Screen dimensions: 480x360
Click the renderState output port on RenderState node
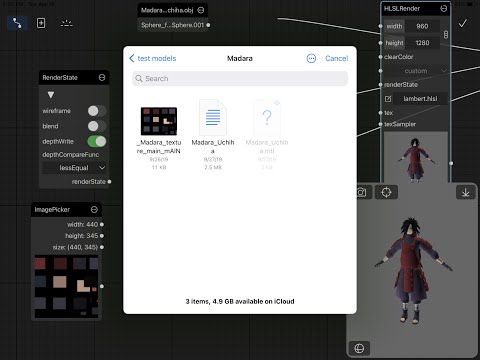pos(109,182)
